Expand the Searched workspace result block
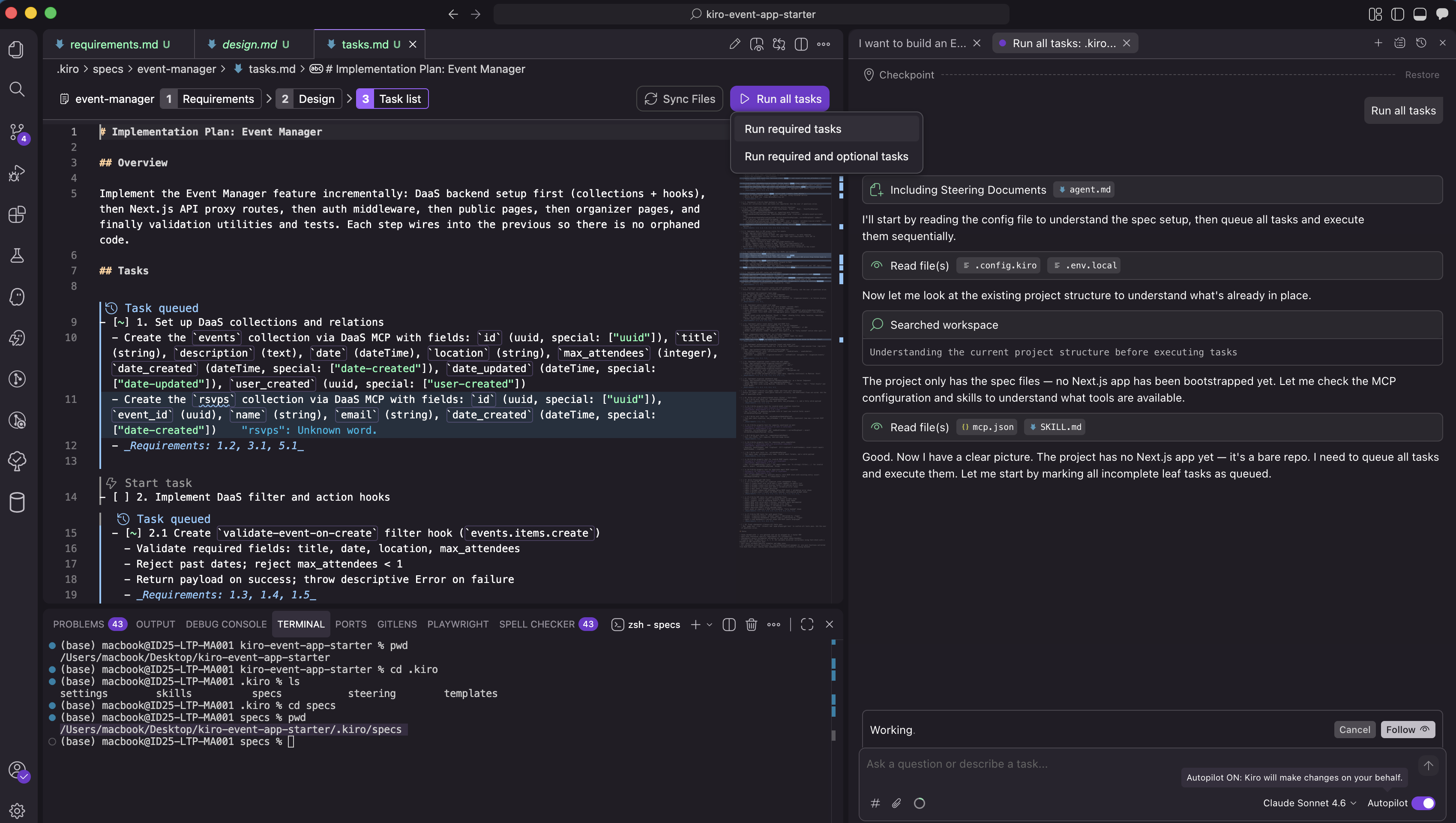 pos(1152,324)
